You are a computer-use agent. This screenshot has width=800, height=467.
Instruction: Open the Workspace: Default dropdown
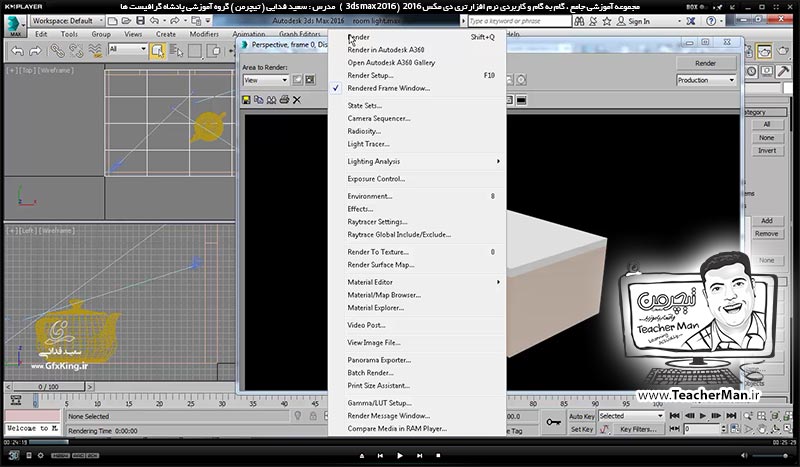tap(67, 21)
